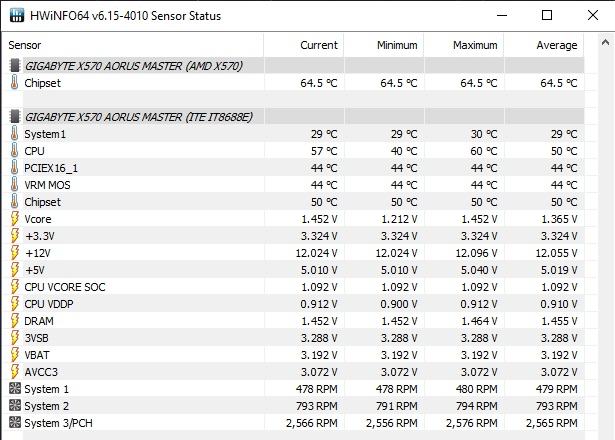Click CPU current temperature 57 °C

(324, 151)
